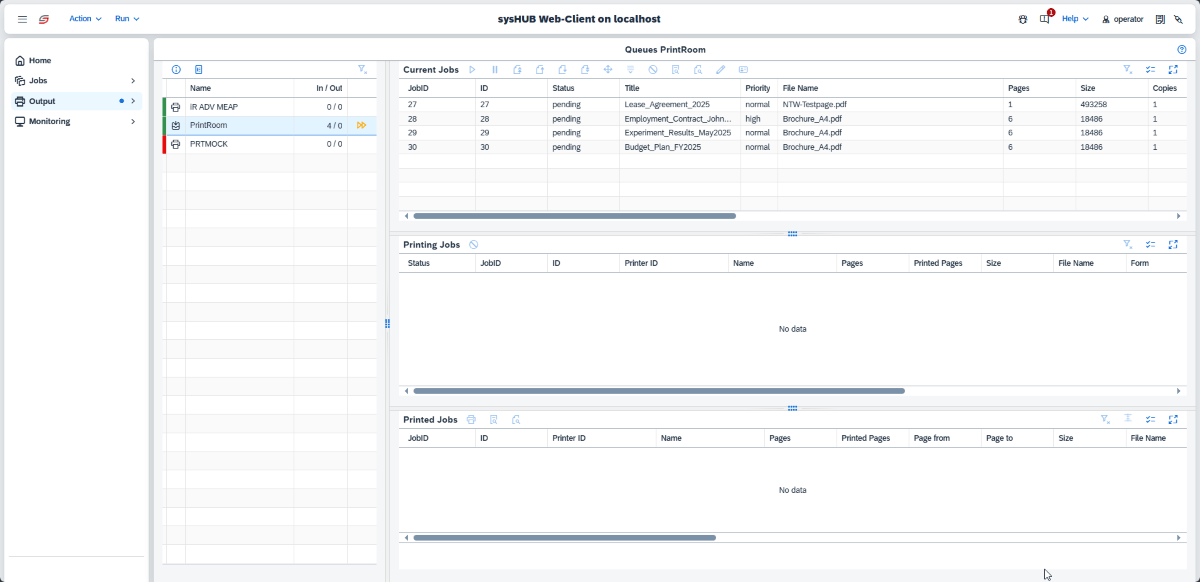Select the Budget_Plan_FY2025 job
1200x582 pixels.
tap(795, 147)
